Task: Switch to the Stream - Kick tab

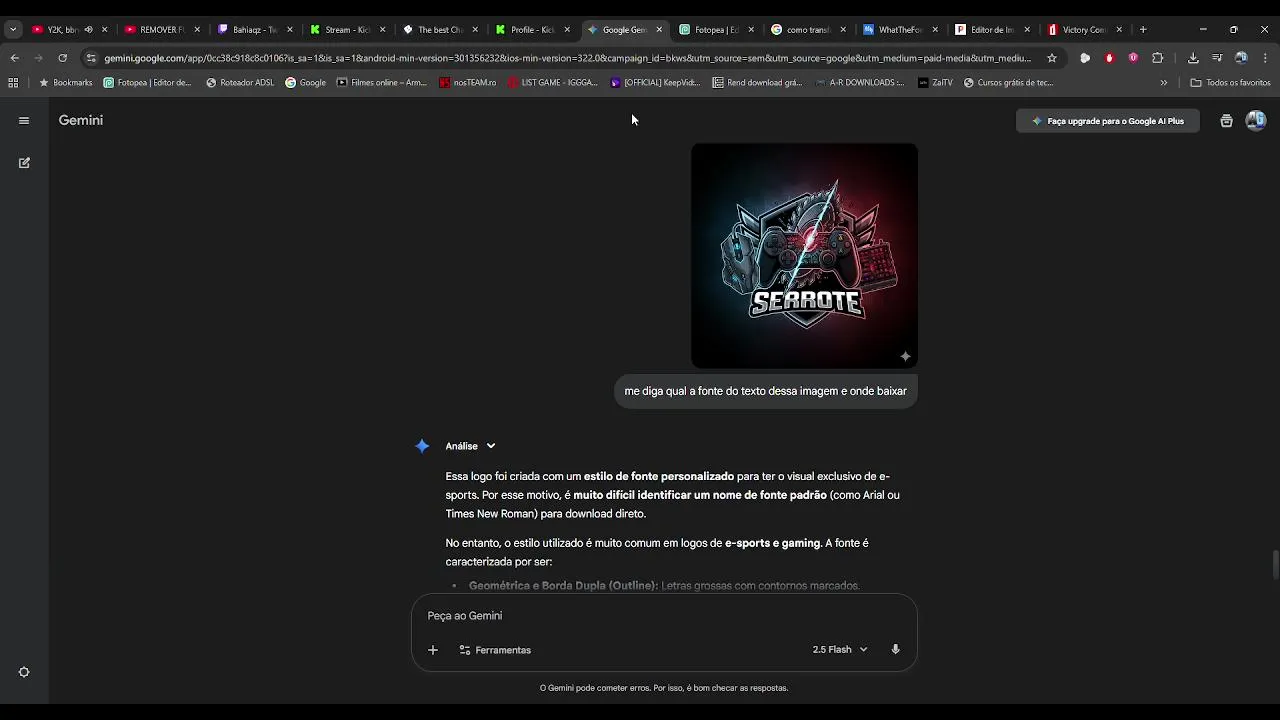Action: pyautogui.click(x=347, y=30)
